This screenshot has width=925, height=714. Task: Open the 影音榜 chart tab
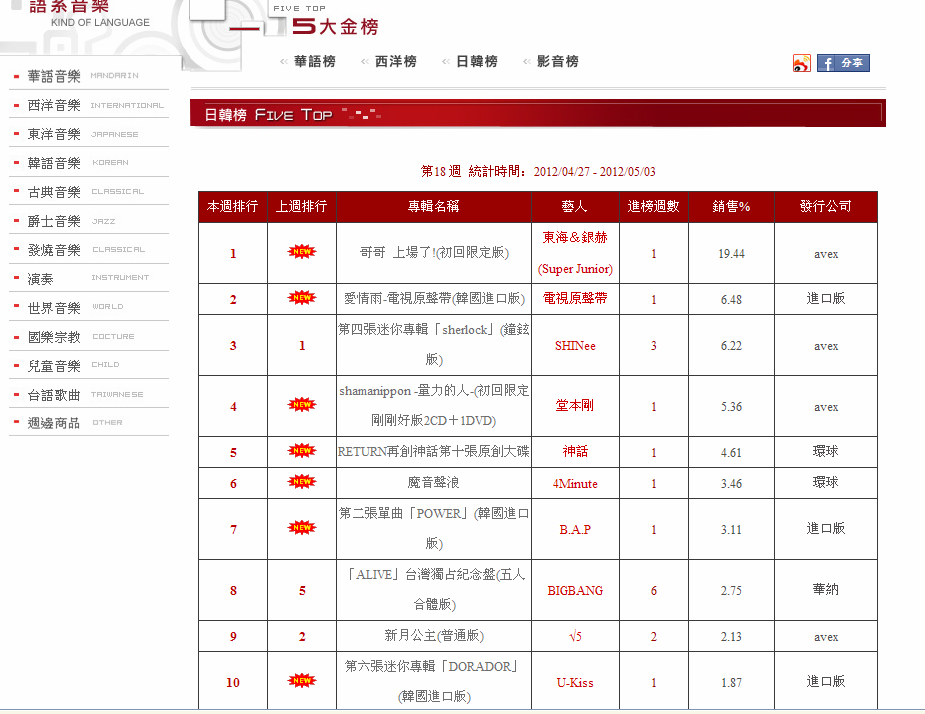[557, 62]
